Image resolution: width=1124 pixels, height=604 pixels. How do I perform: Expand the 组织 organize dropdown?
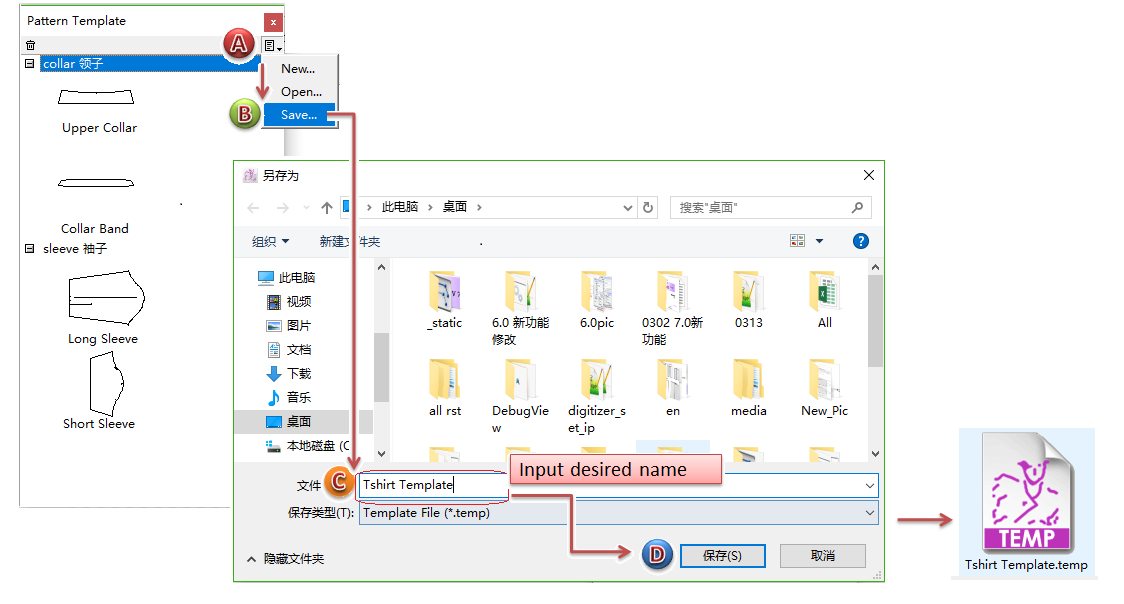point(270,242)
